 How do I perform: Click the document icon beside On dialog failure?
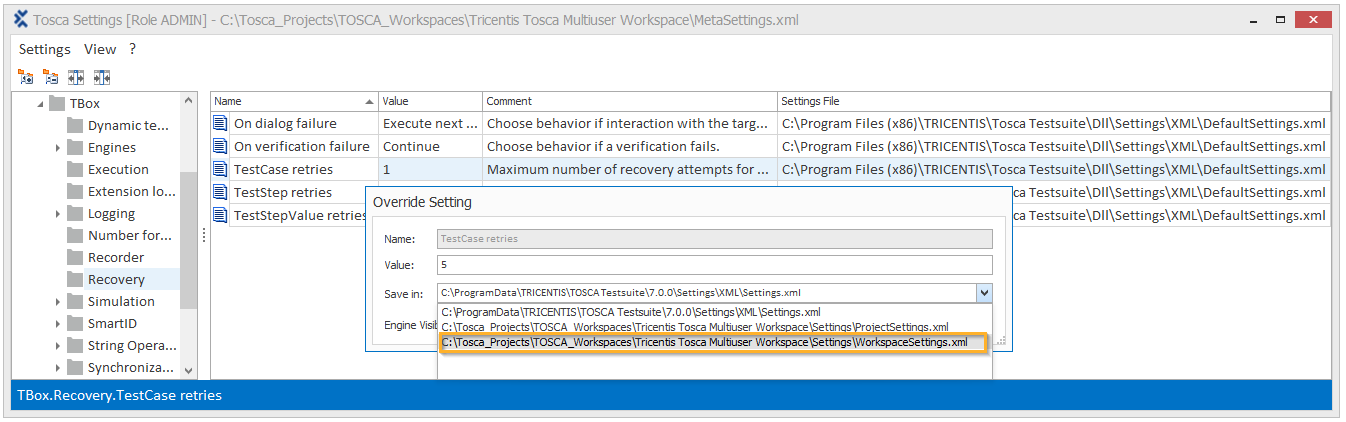click(221, 124)
